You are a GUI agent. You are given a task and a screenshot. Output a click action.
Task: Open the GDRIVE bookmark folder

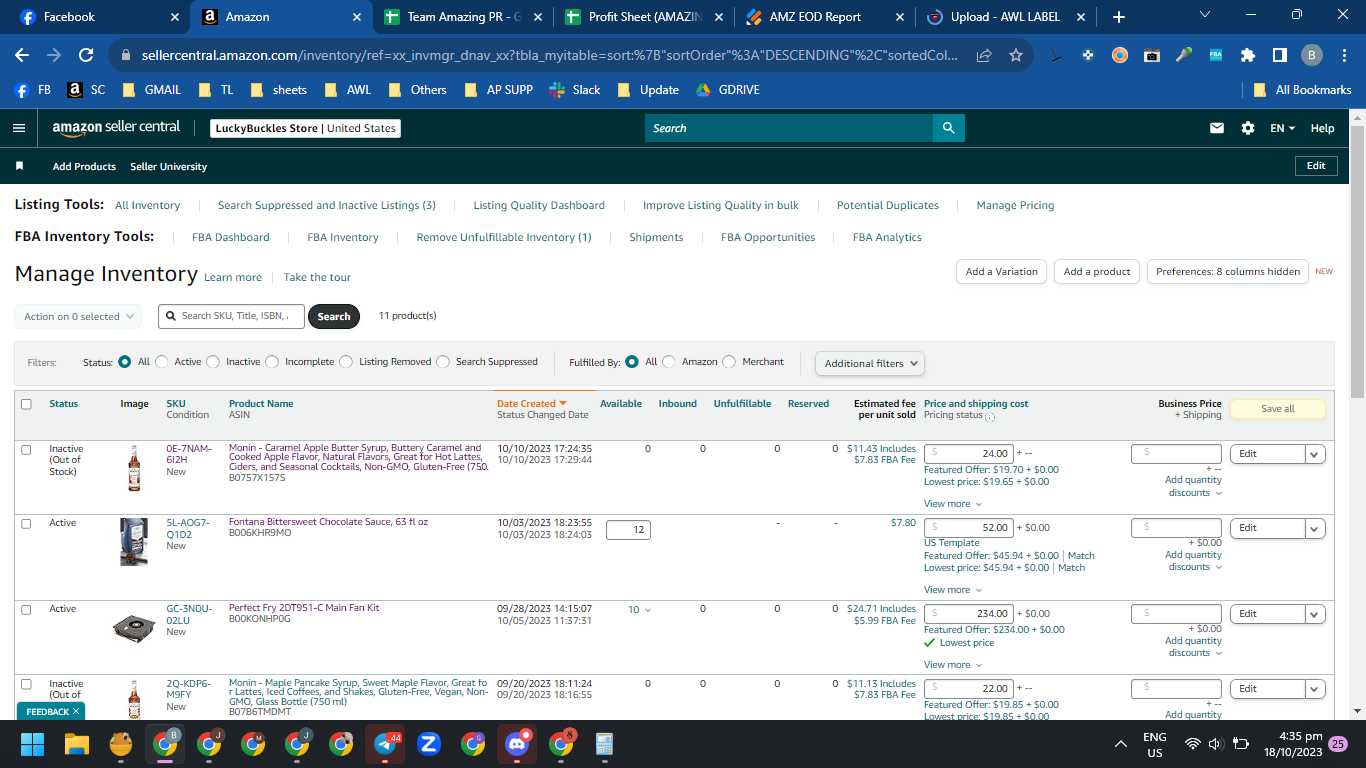point(728,90)
